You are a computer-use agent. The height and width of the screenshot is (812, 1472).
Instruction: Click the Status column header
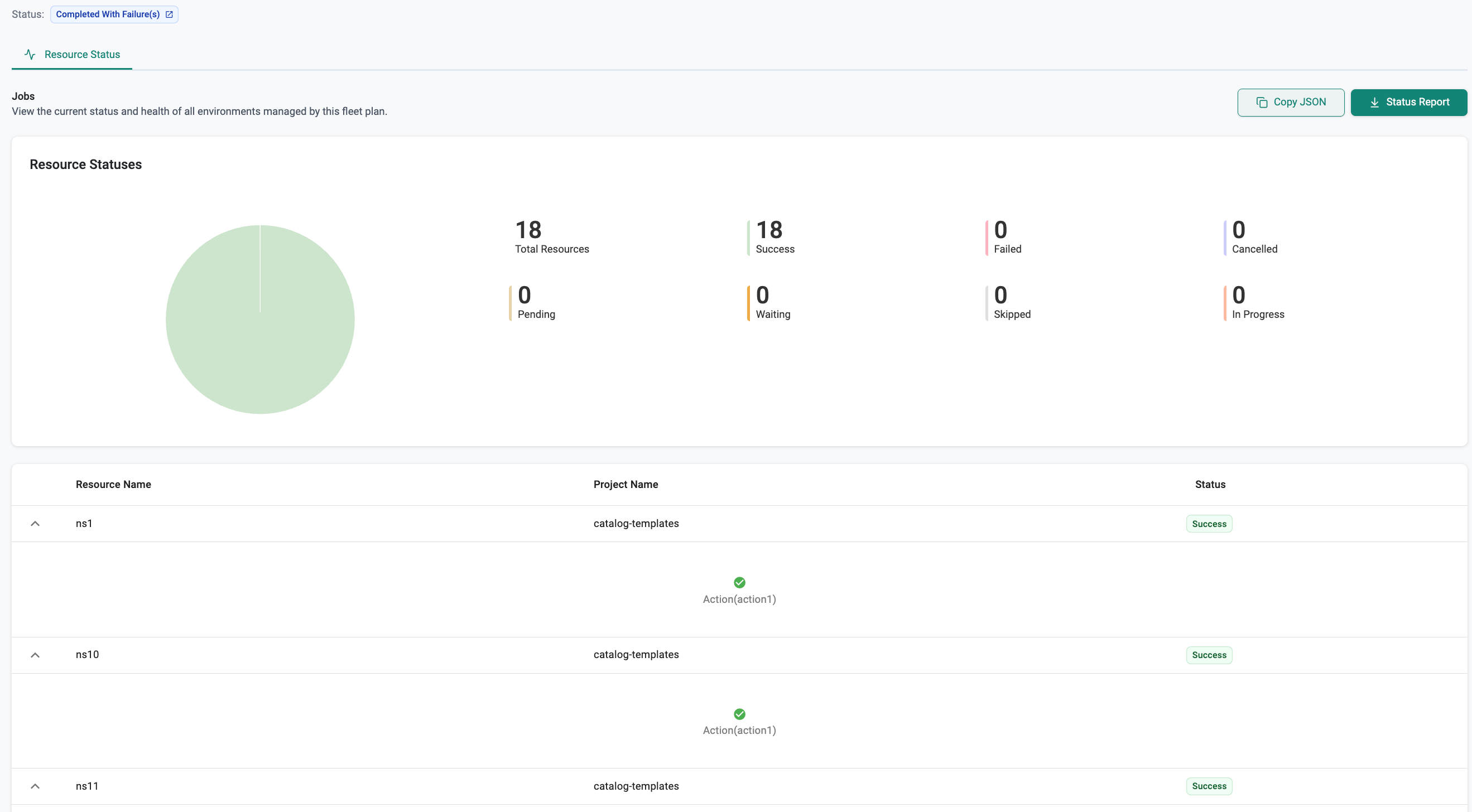[x=1210, y=484]
